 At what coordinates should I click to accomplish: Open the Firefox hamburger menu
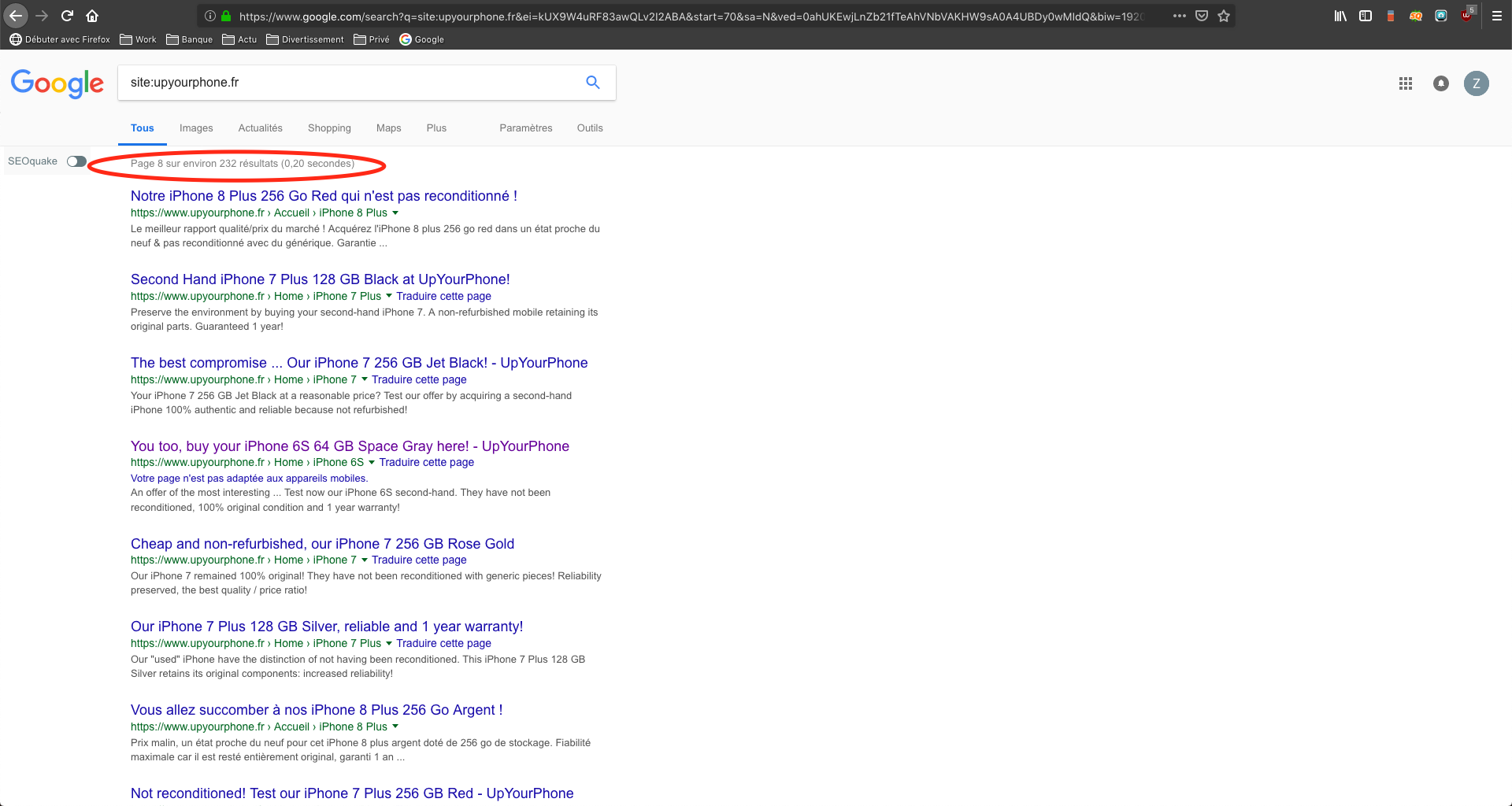tap(1497, 16)
